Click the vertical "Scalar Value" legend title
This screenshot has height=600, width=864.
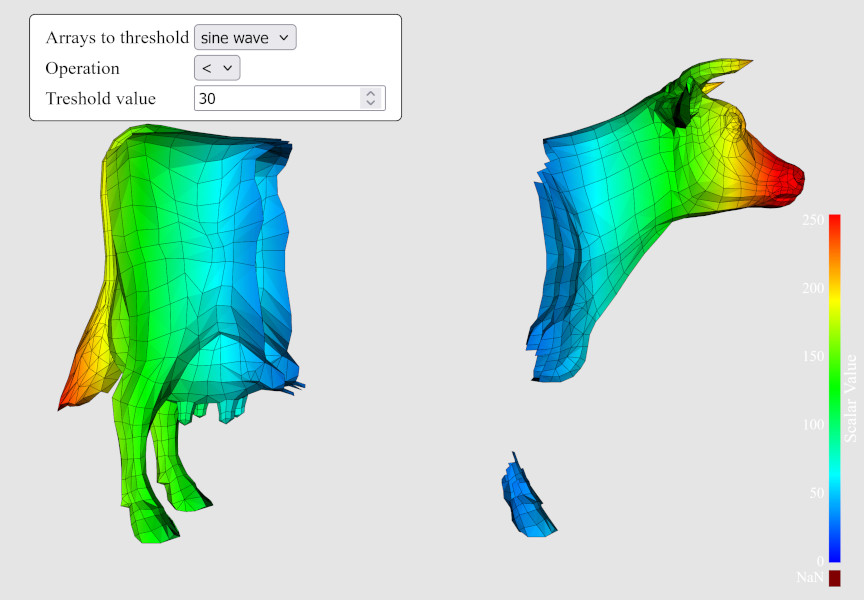[x=850, y=398]
